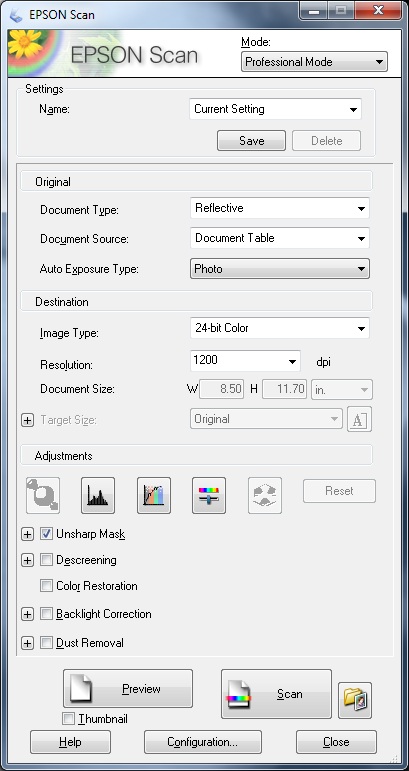This screenshot has width=409, height=771.
Task: Click the Document Size width field
Action: pyautogui.click(x=222, y=389)
